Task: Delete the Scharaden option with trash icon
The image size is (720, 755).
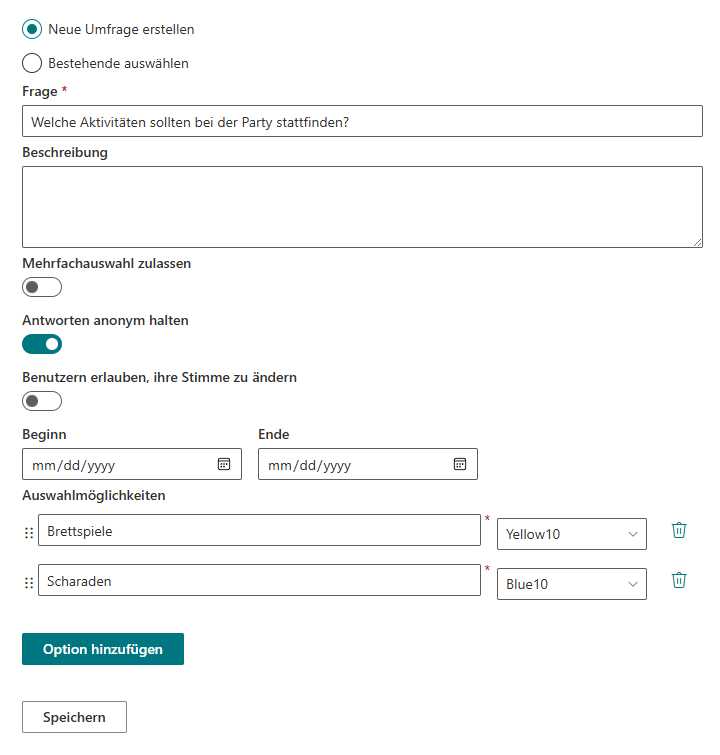Action: tap(679, 580)
